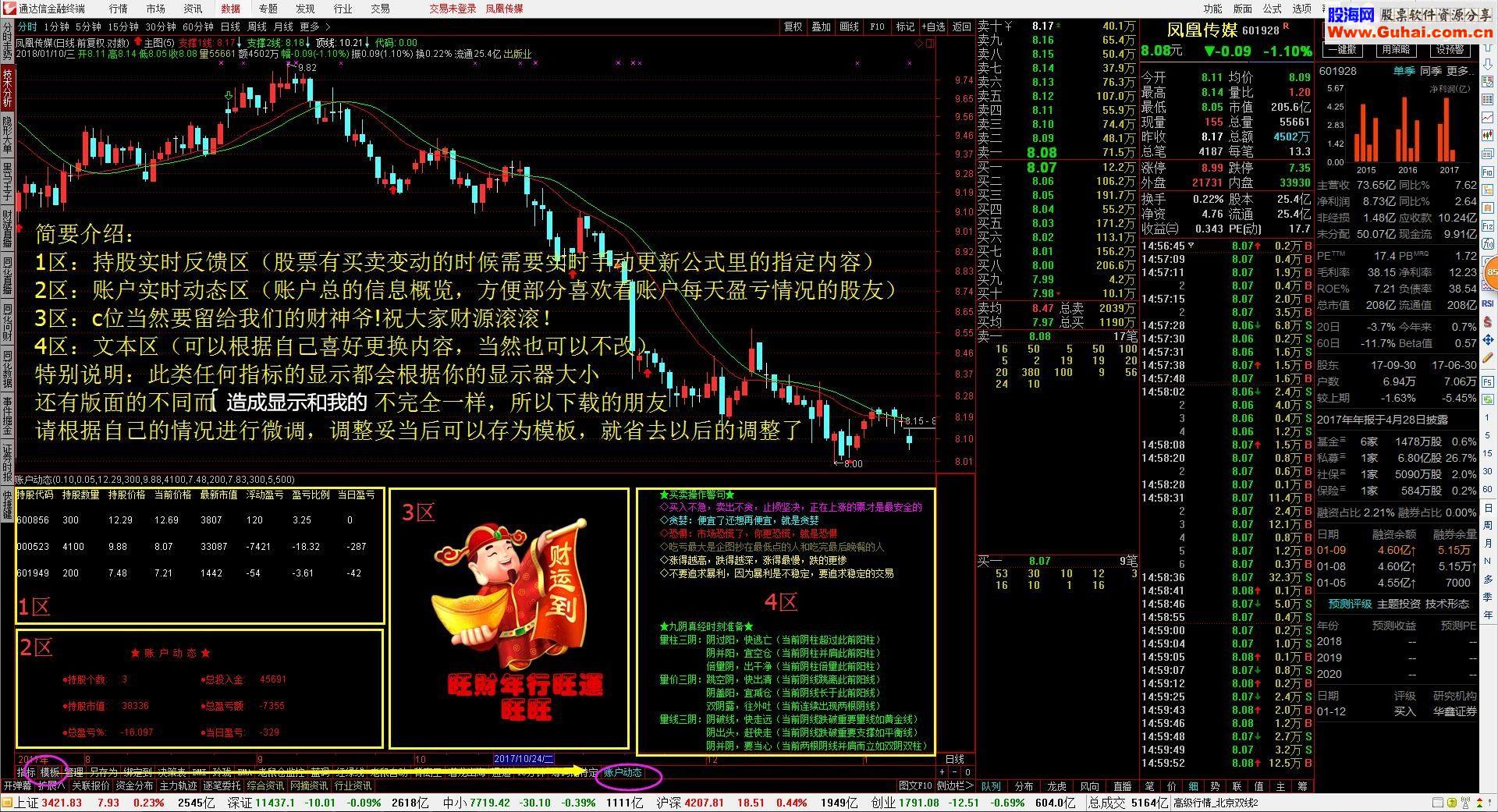Image resolution: width=1498 pixels, height=812 pixels.
Task: Open the 交易 menu
Action: point(380,9)
